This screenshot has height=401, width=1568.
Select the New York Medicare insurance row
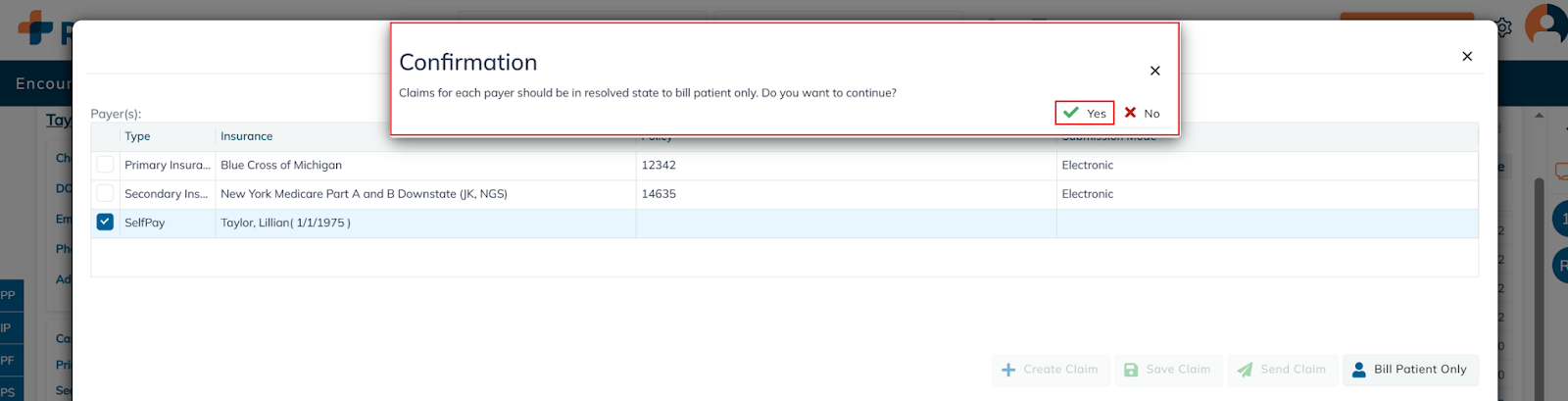click(364, 194)
